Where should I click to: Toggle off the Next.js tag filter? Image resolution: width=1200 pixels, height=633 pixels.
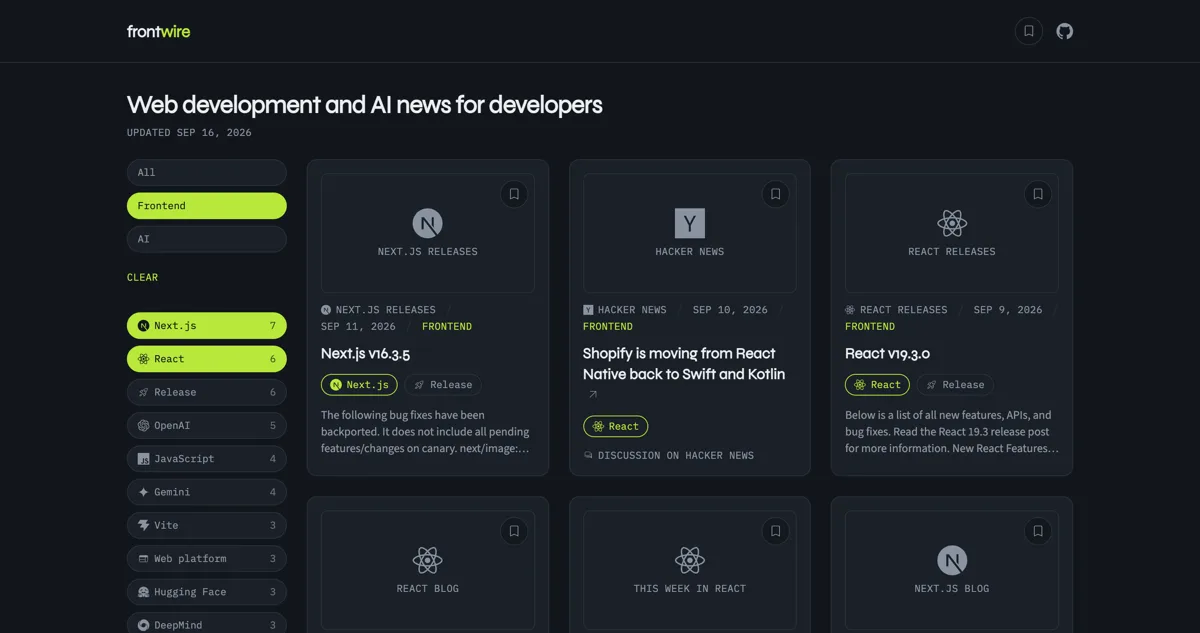click(x=207, y=326)
